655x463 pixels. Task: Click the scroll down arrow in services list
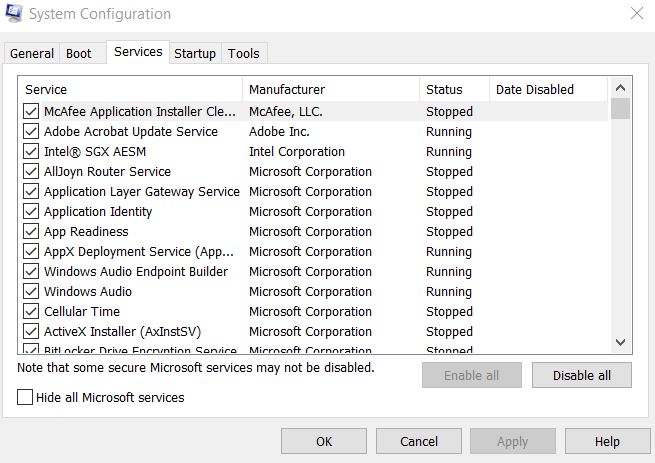pyautogui.click(x=620, y=342)
